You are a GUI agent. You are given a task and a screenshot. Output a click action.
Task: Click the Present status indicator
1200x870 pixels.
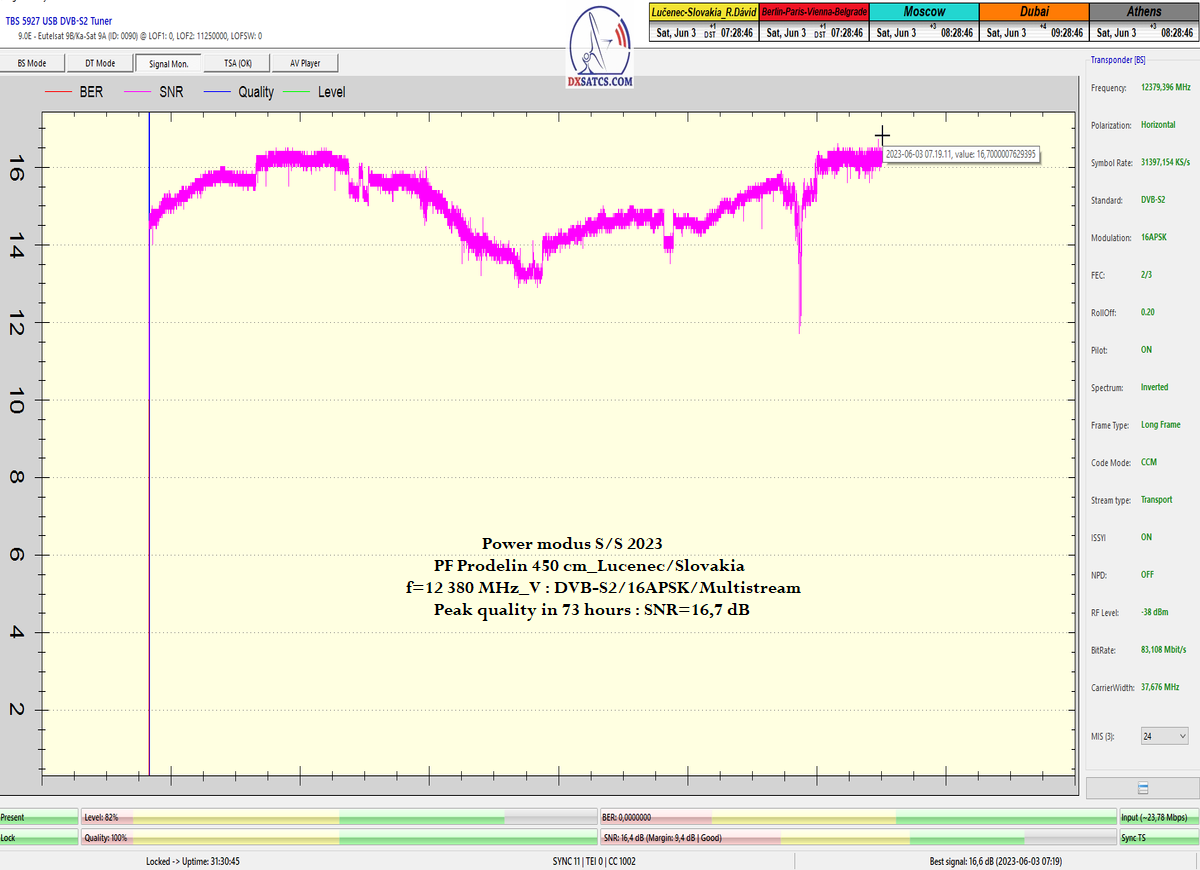click(38, 817)
